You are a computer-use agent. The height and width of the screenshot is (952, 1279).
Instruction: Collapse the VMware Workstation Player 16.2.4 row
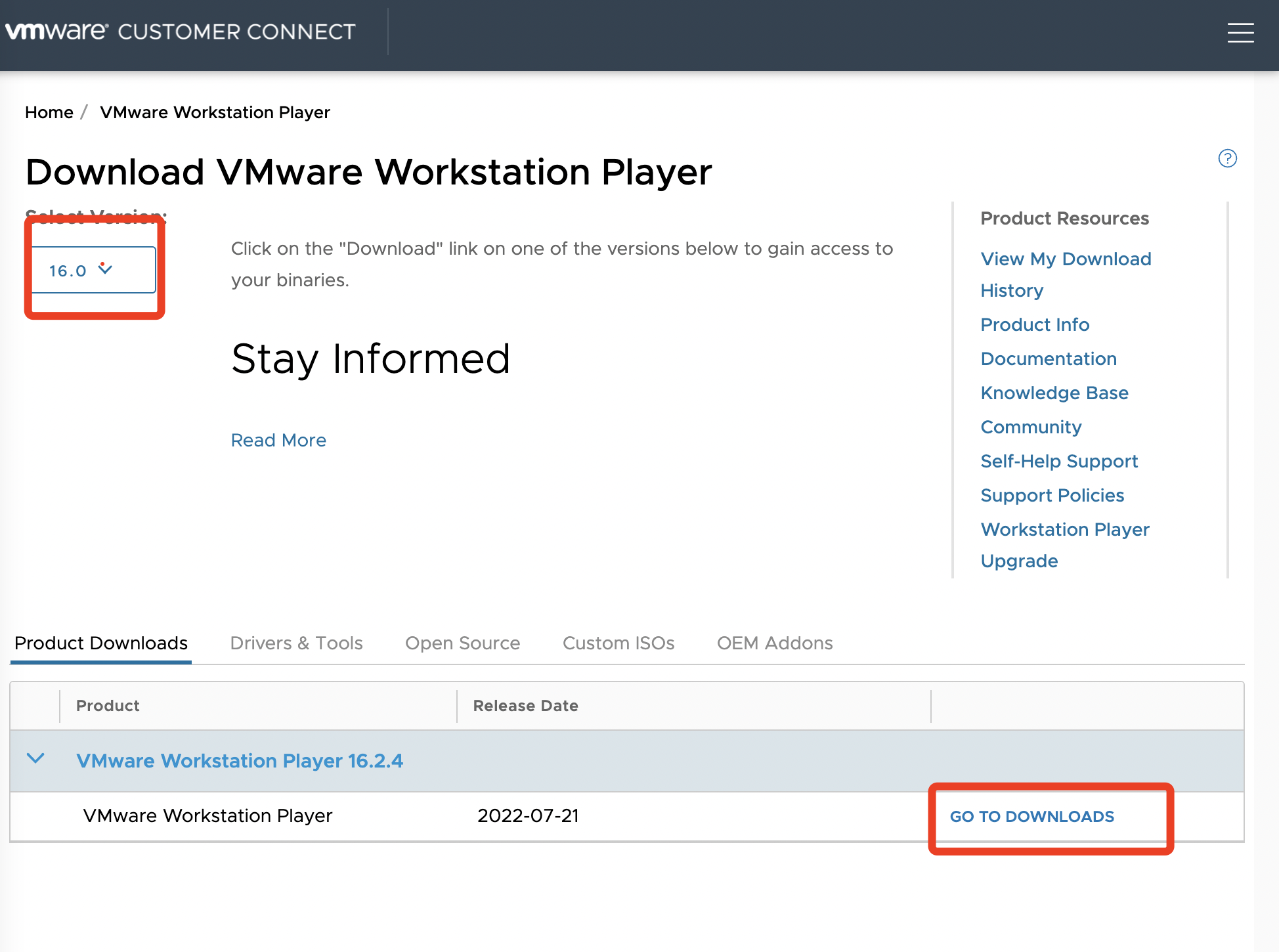click(x=35, y=759)
